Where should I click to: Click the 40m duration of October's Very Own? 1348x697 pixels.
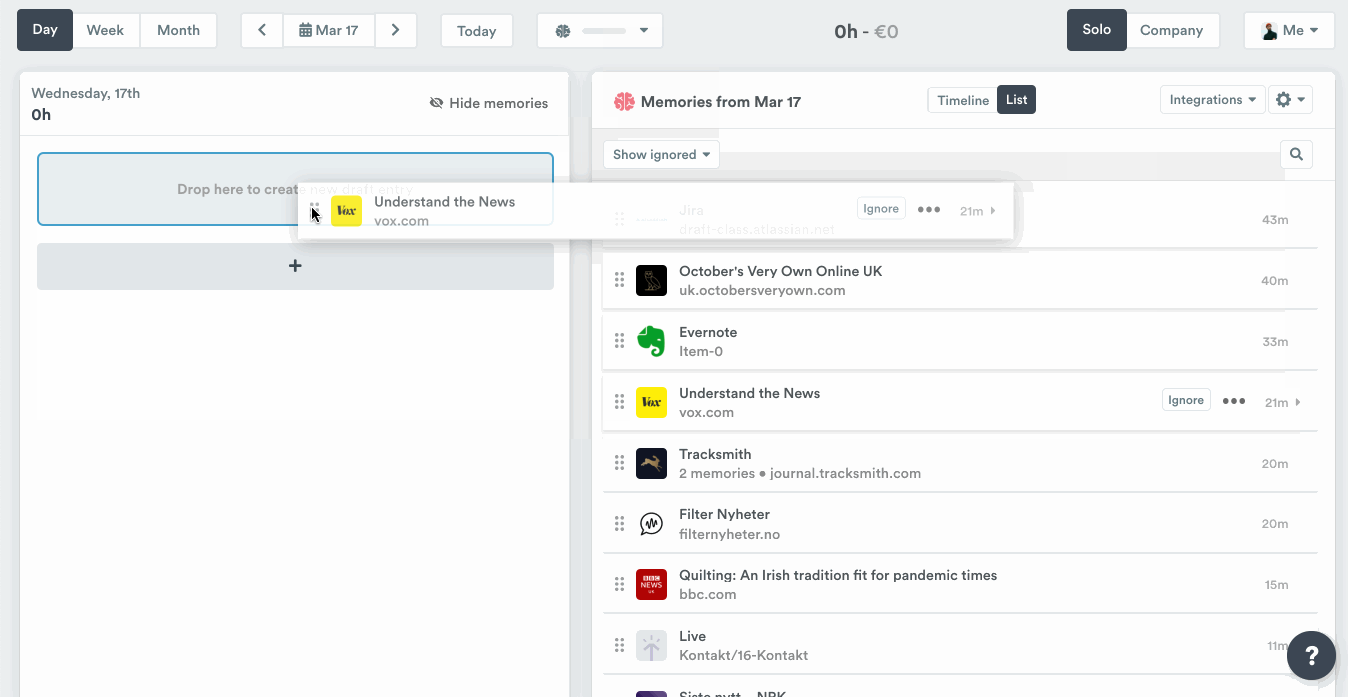coord(1274,281)
